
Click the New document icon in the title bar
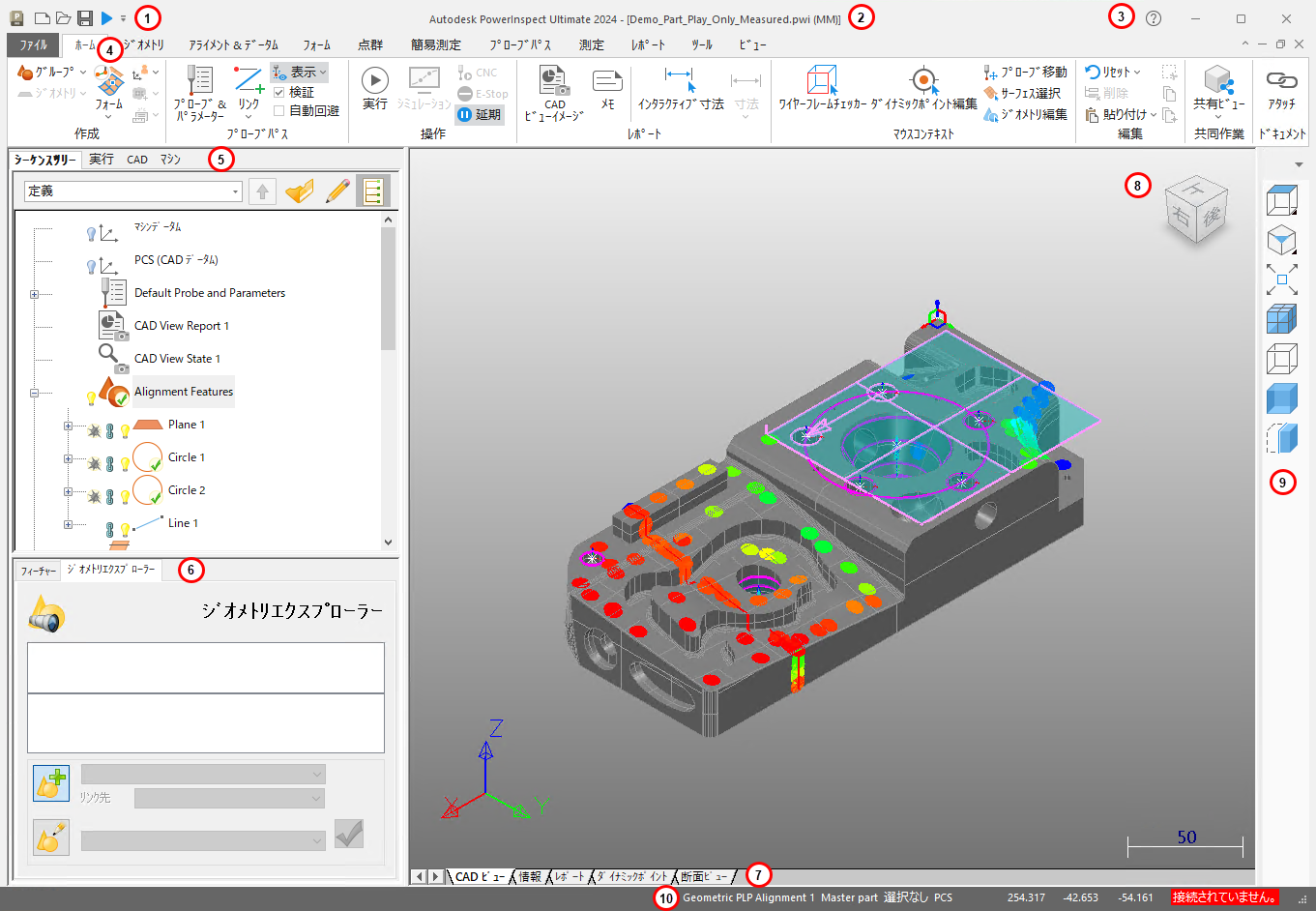point(42,18)
